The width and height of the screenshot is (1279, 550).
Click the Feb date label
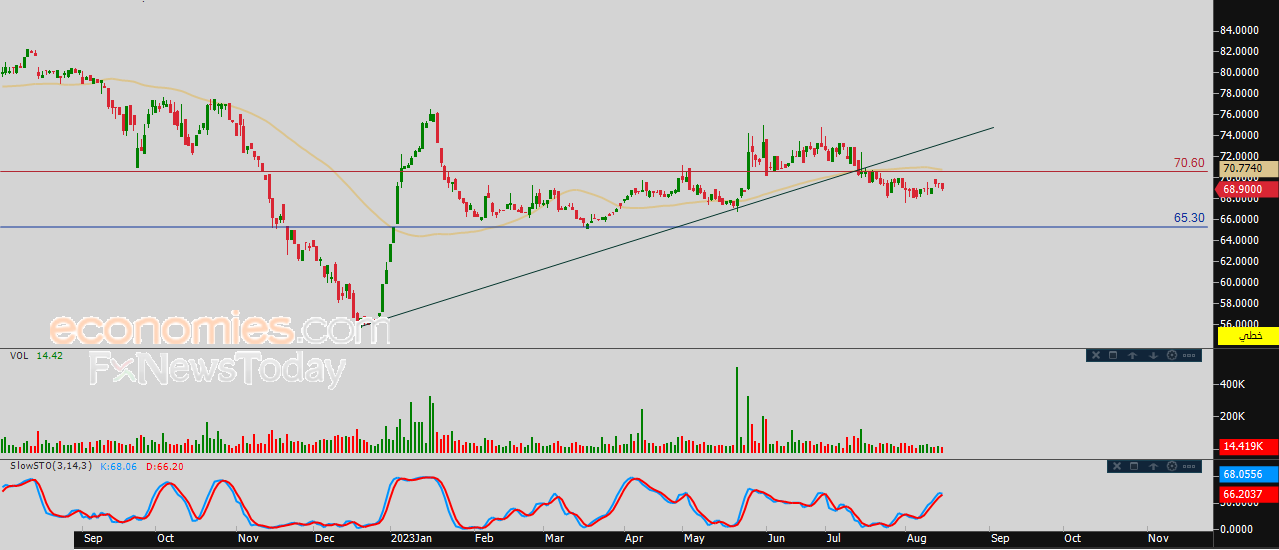pos(484,538)
